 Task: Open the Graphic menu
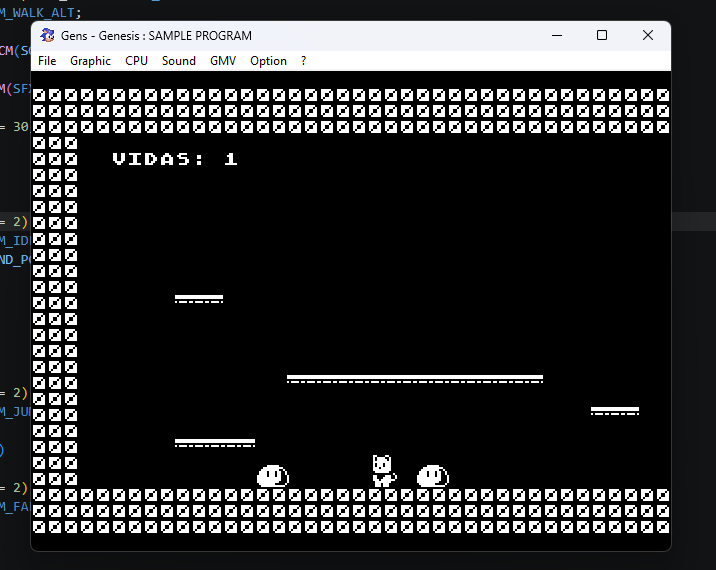(x=90, y=61)
